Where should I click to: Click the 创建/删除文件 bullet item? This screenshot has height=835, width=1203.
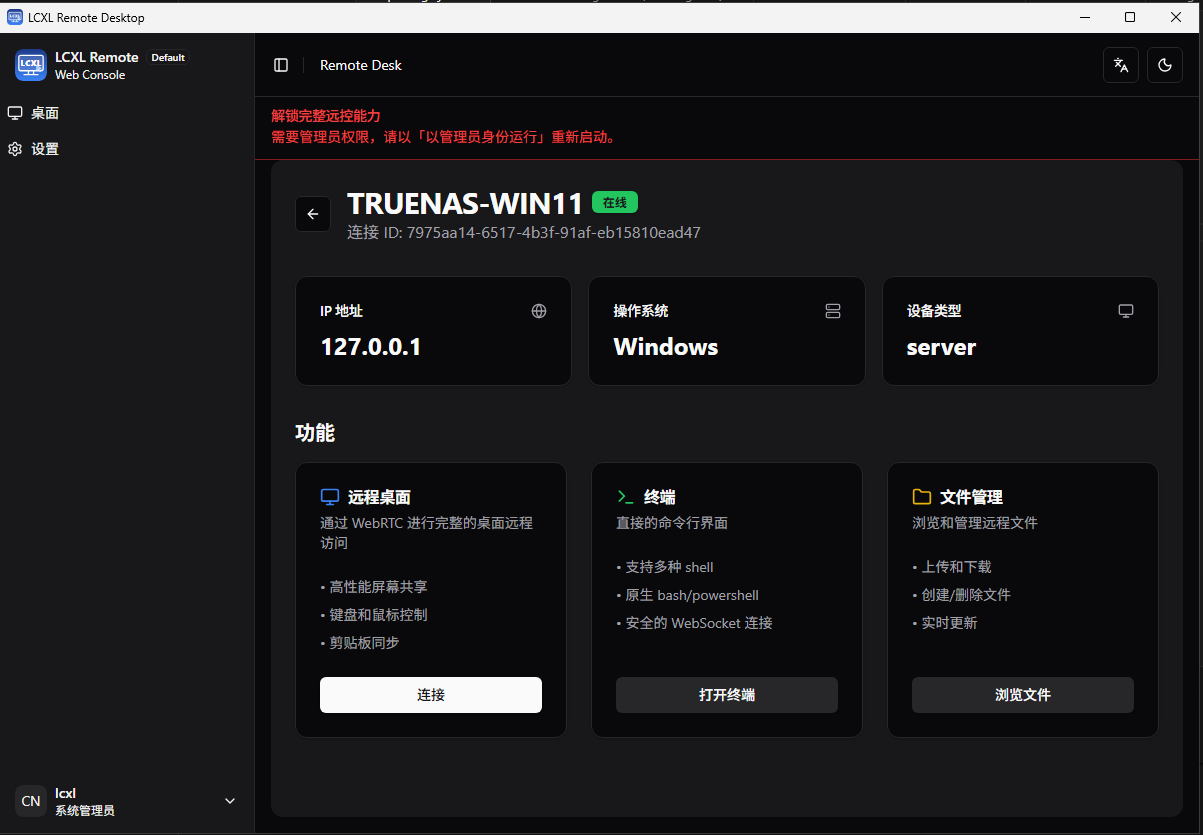(x=962, y=595)
